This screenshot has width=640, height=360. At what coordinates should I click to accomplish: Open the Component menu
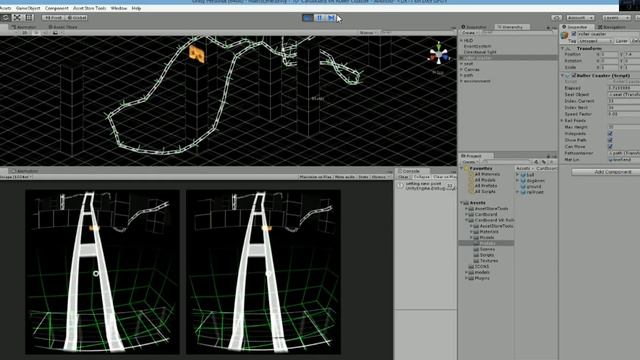(x=57, y=8)
